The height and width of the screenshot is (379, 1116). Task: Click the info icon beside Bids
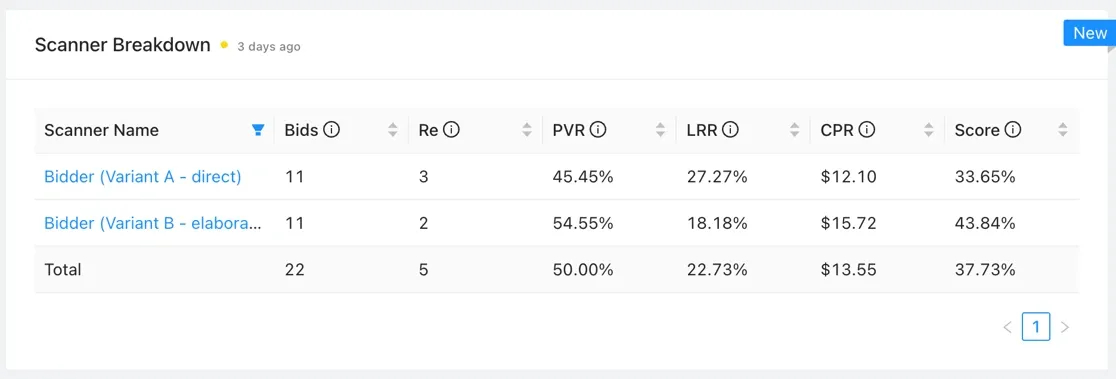tap(331, 130)
